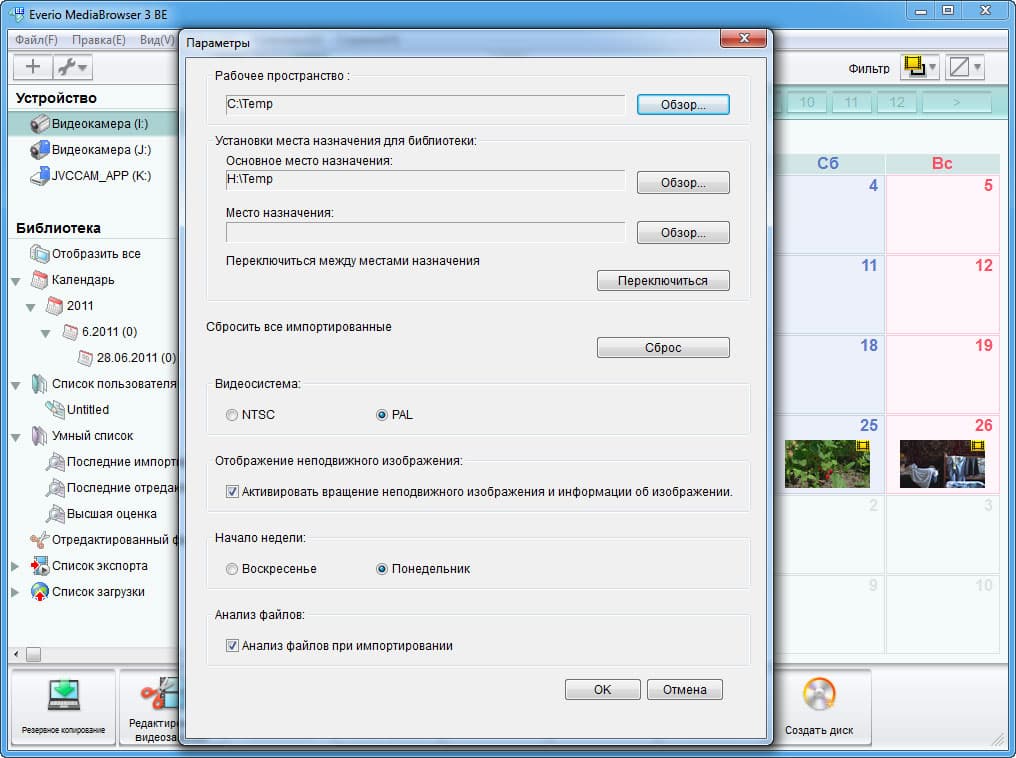Collapse the 2011 tree node

click(x=31, y=307)
